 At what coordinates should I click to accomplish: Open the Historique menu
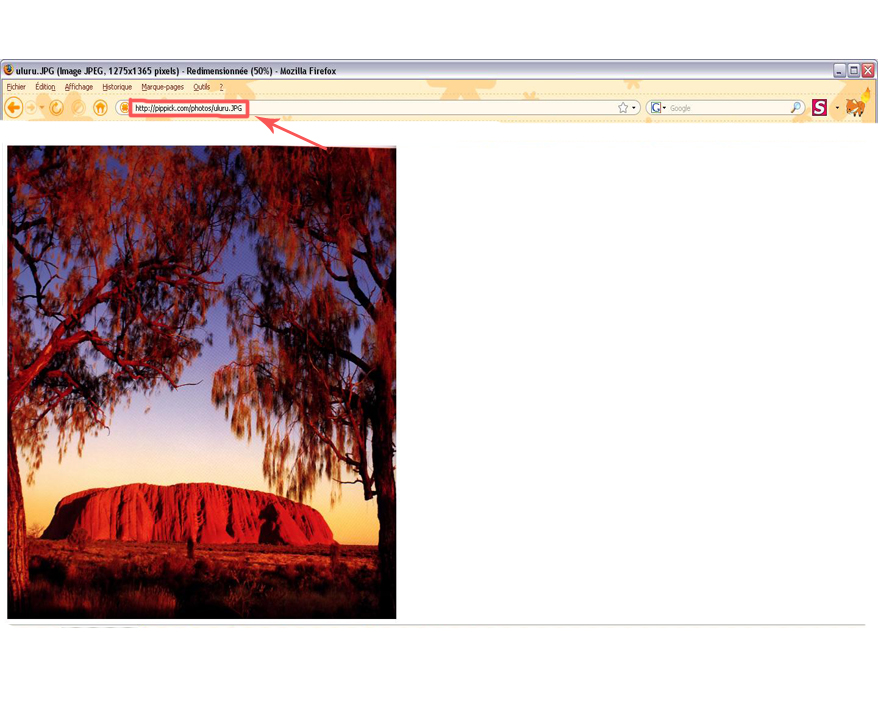(x=117, y=87)
